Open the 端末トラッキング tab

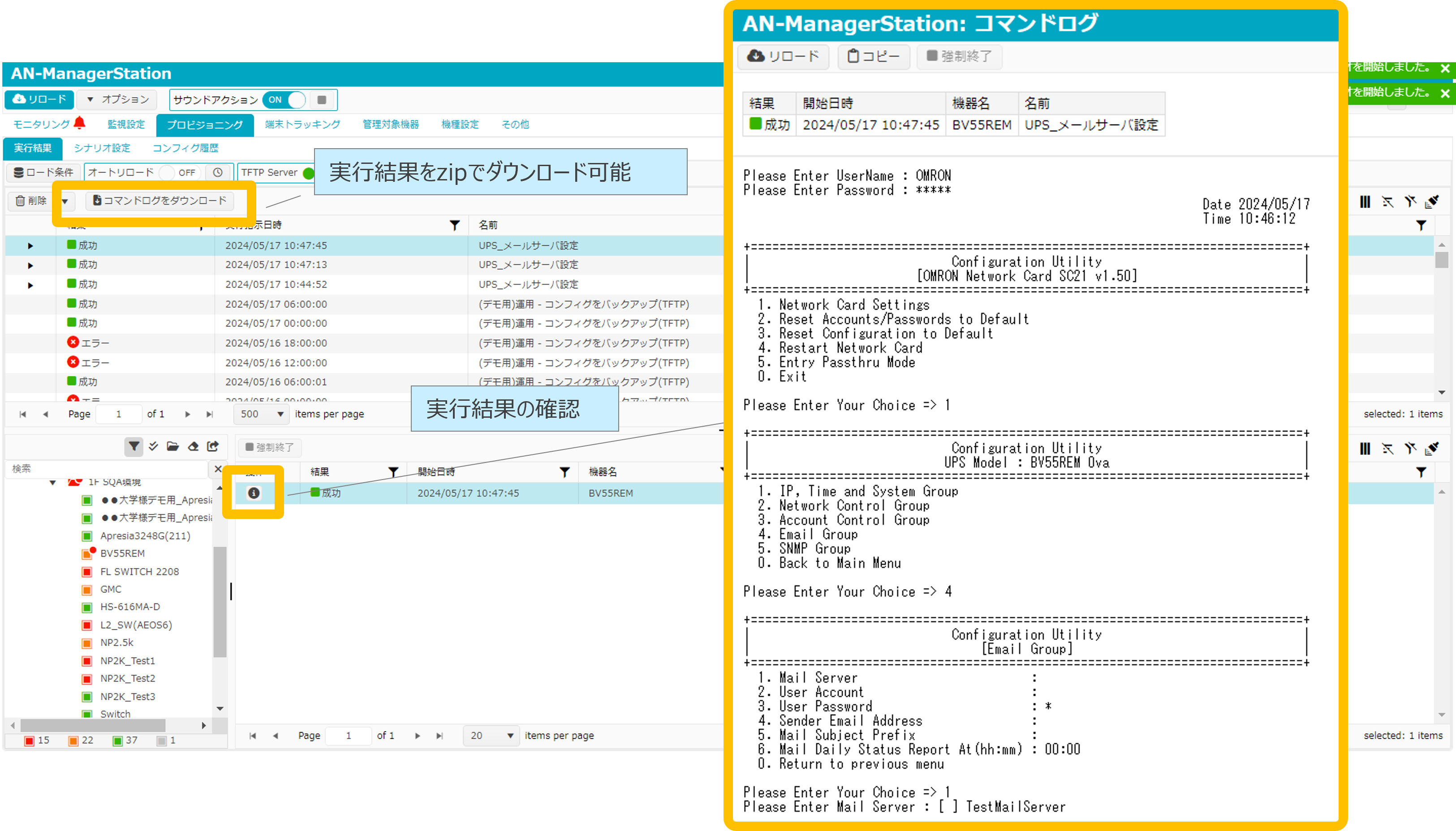point(302,124)
